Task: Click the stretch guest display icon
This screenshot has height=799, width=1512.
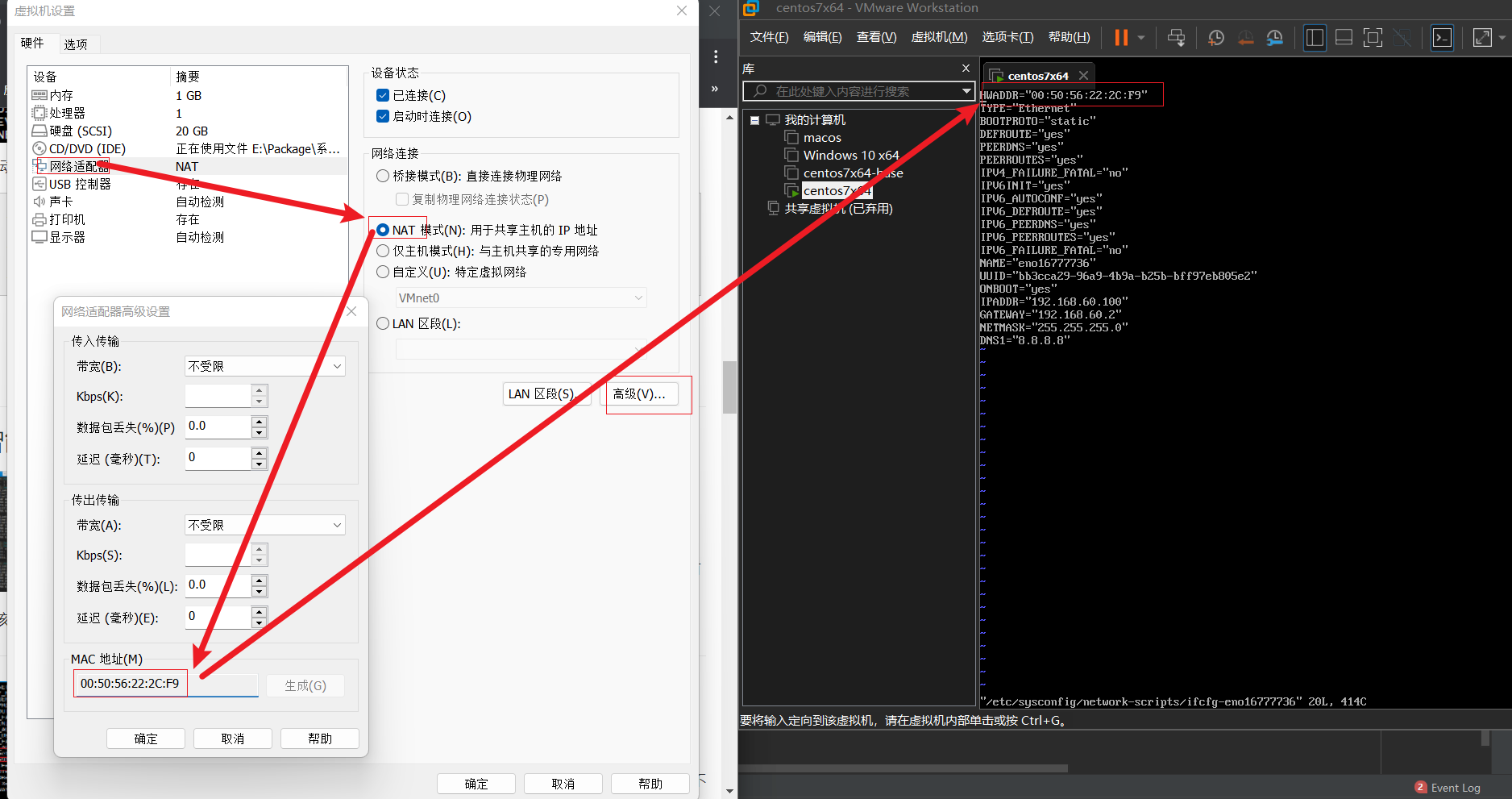Action: [x=1482, y=37]
